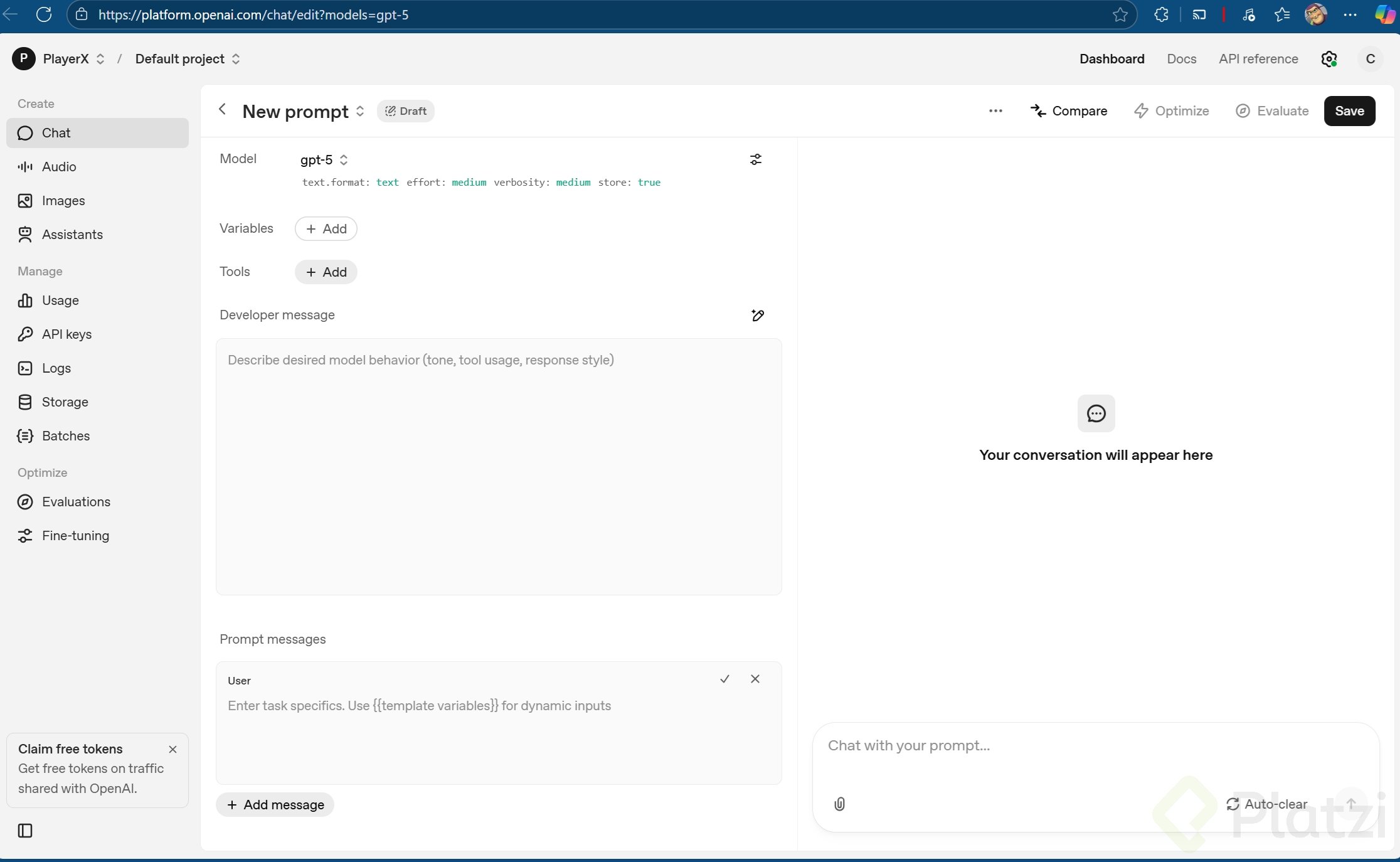Click the attach file paperclip icon
The width and height of the screenshot is (1400, 862).
pyautogui.click(x=839, y=804)
